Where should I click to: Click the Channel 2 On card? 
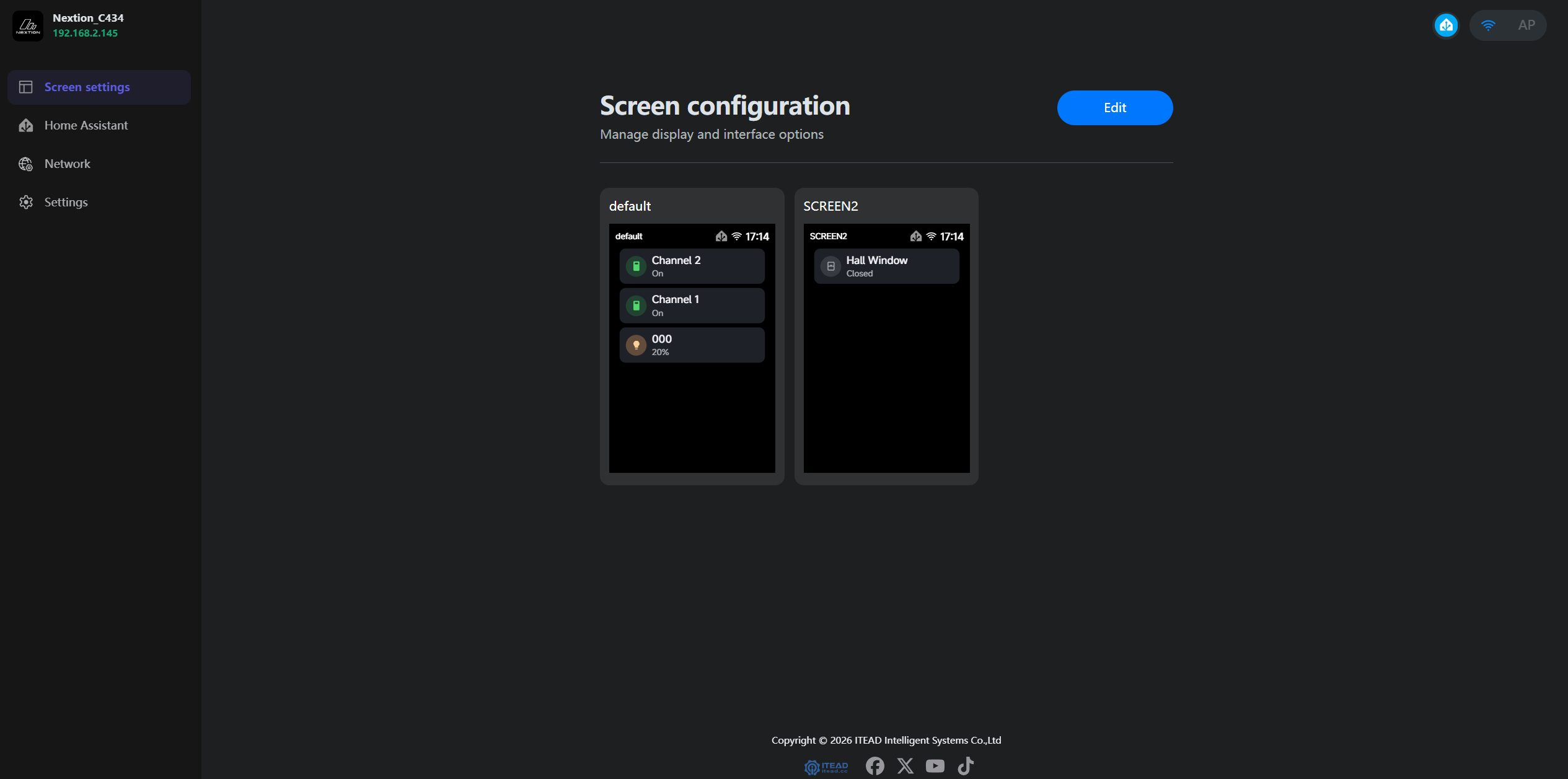pyautogui.click(x=692, y=266)
